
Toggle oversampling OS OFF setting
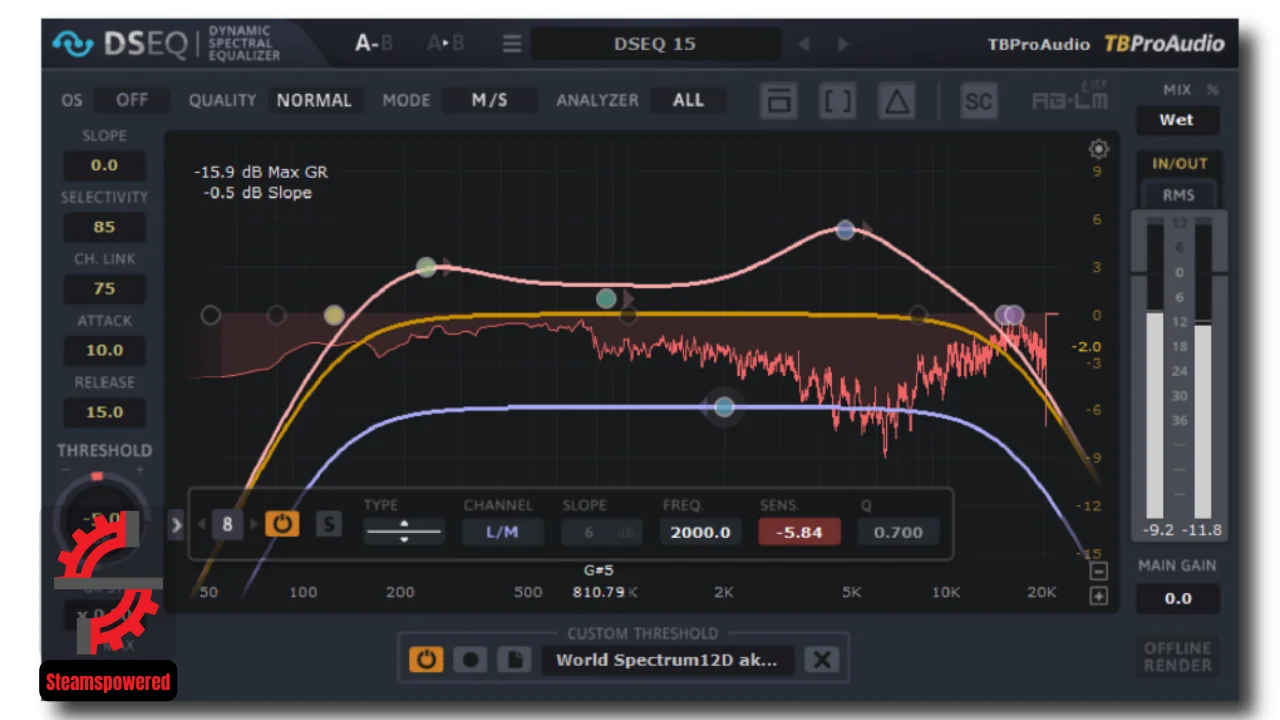(131, 100)
